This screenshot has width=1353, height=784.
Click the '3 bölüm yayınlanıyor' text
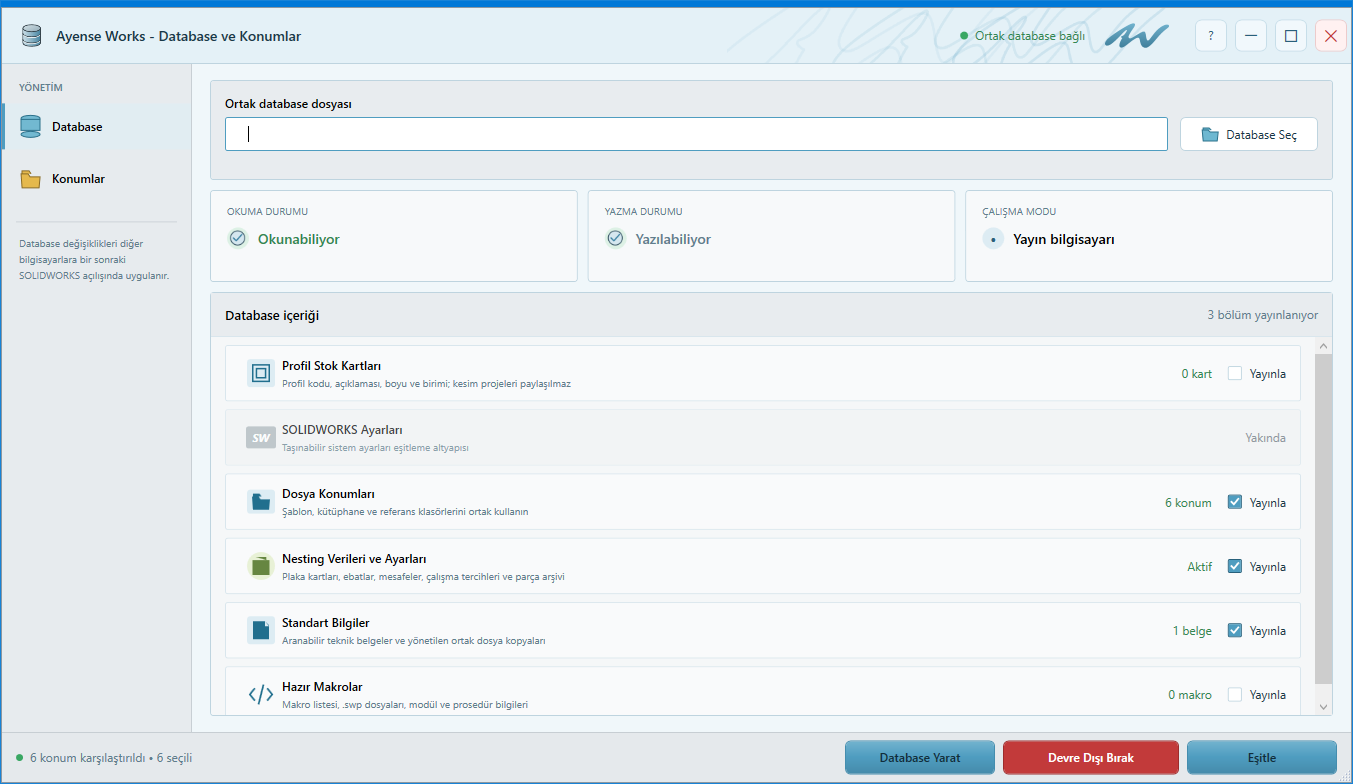pos(1262,315)
